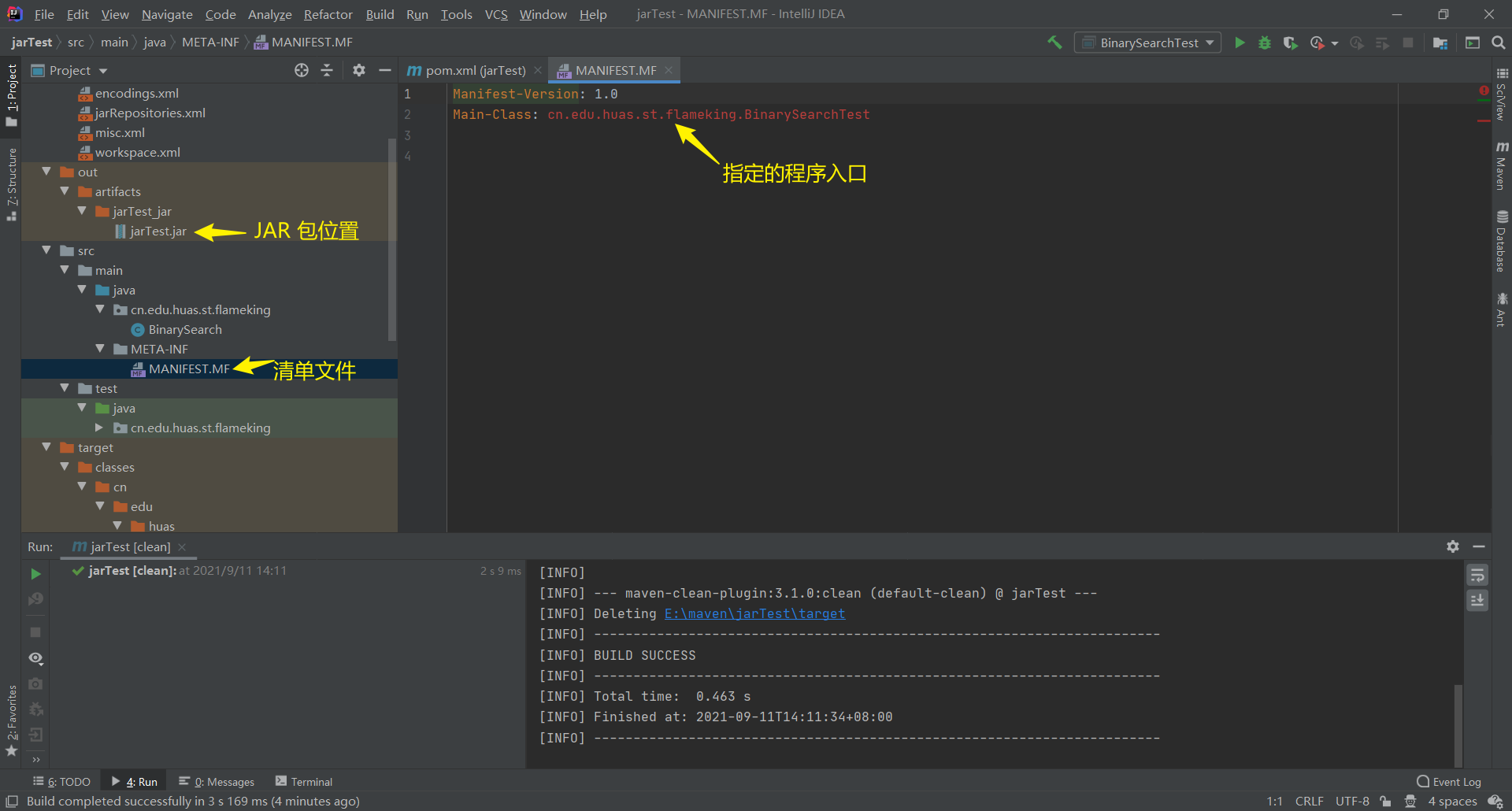Viewport: 1512px width, 811px height.
Task: Run BinarySearchTest with green play button
Action: pos(1240,43)
